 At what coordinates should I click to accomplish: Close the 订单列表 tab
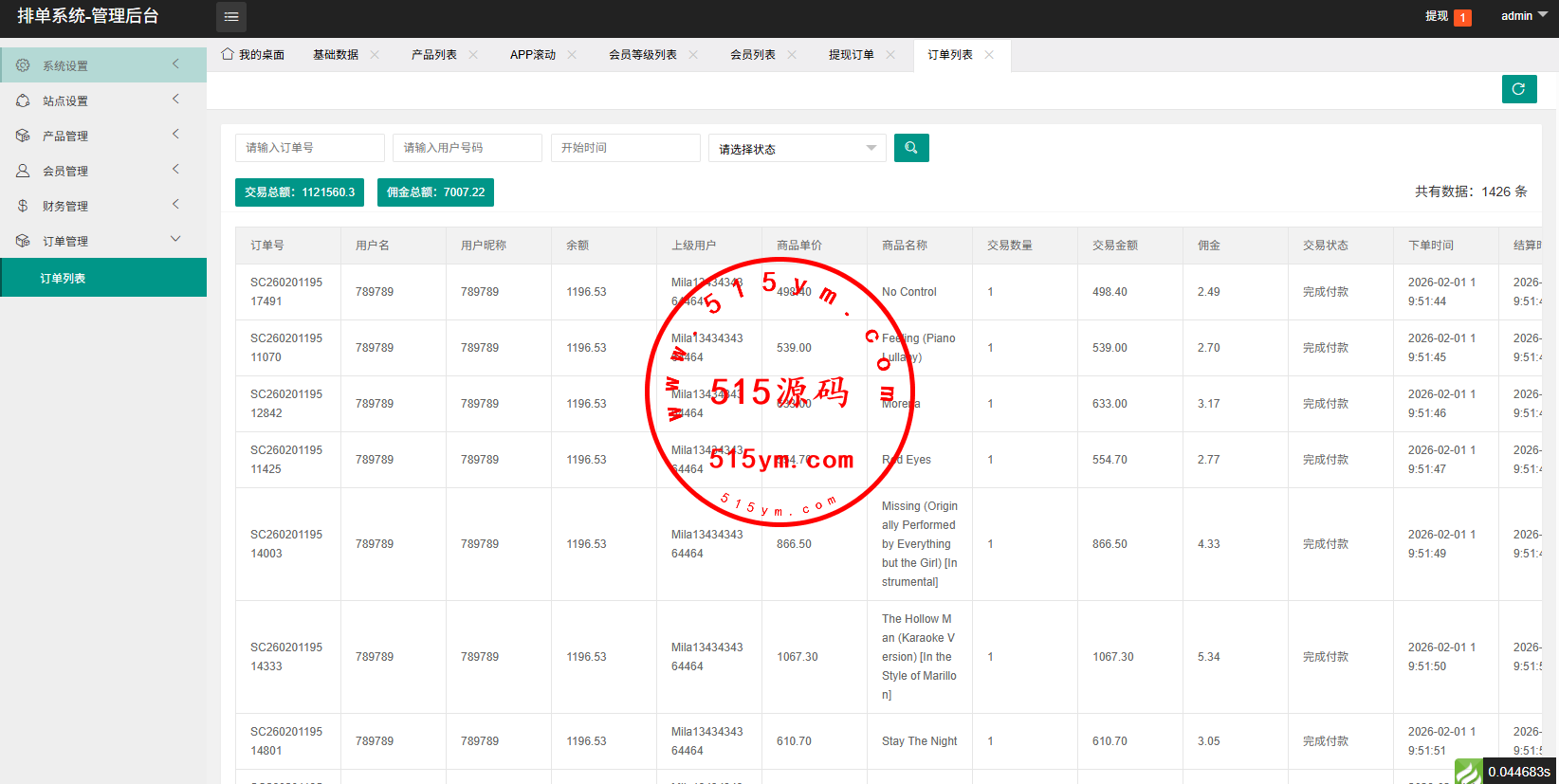click(989, 55)
